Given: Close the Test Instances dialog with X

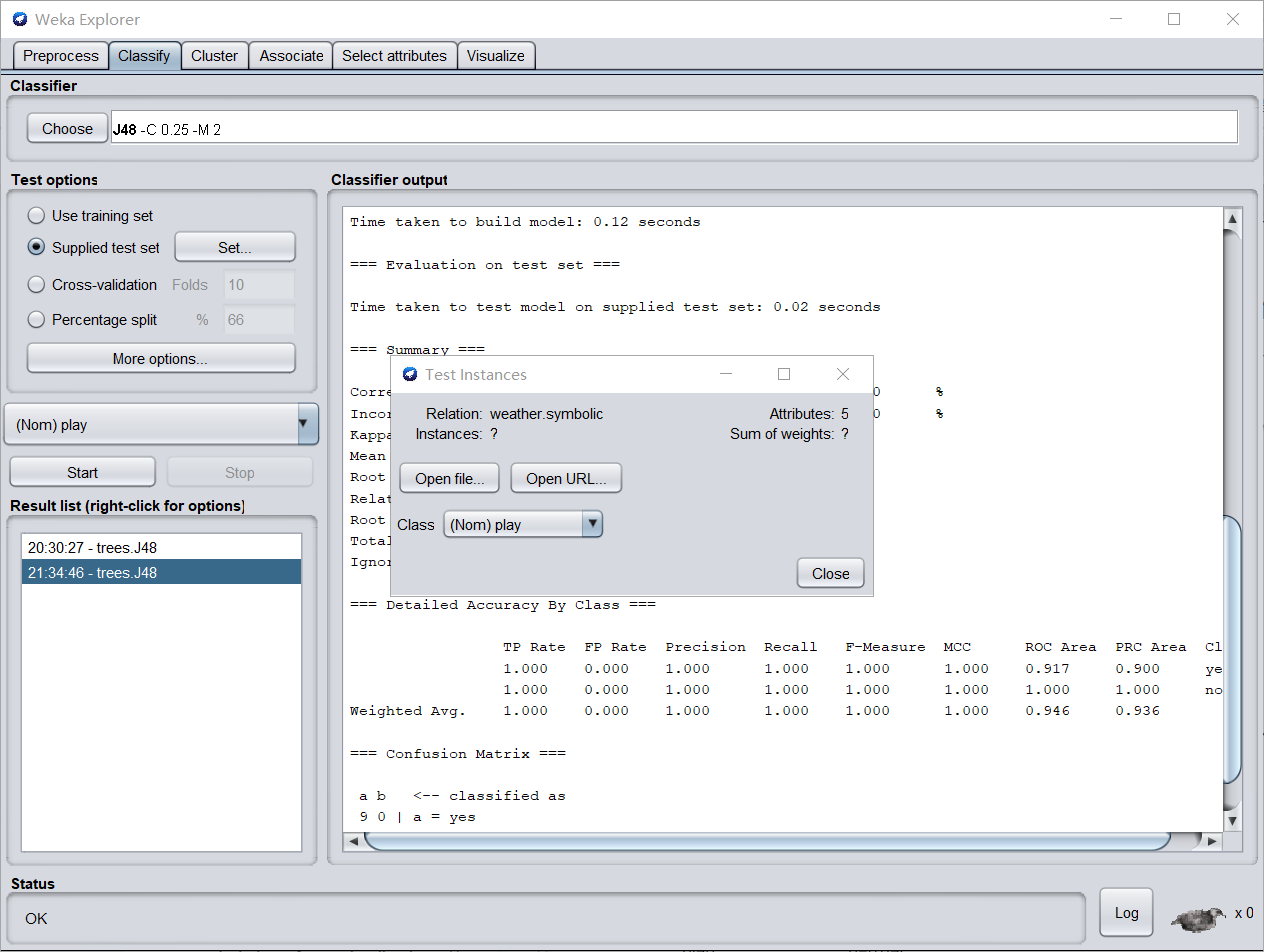Looking at the screenshot, I should click(843, 374).
